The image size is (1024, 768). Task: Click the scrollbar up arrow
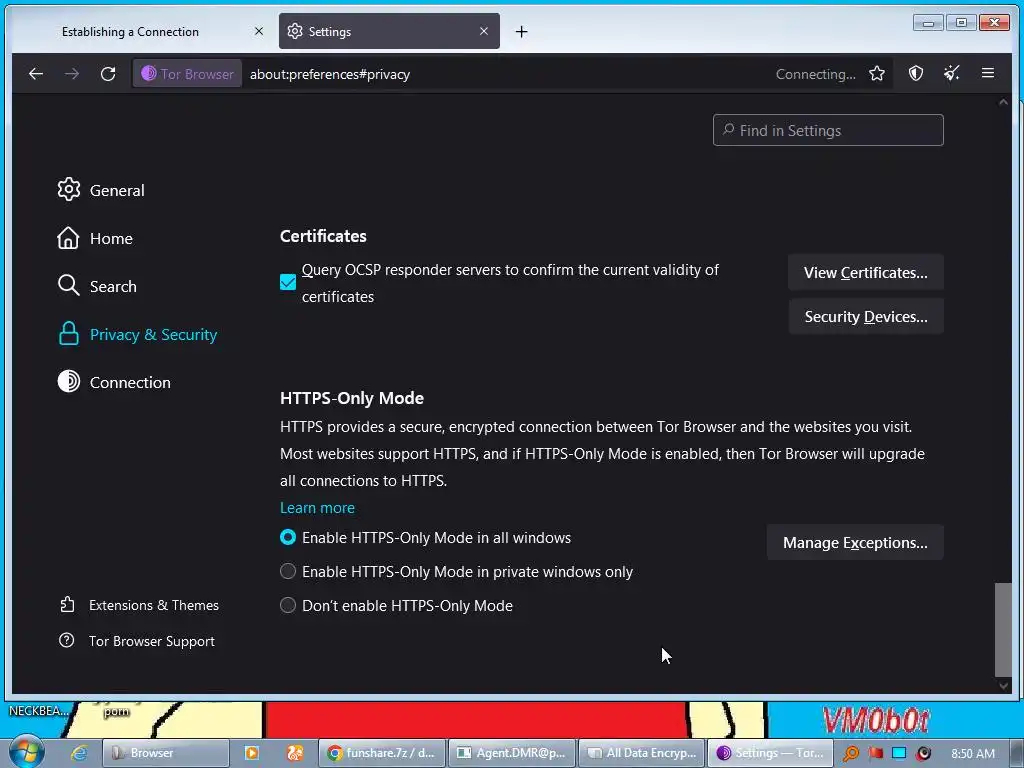pyautogui.click(x=1003, y=103)
